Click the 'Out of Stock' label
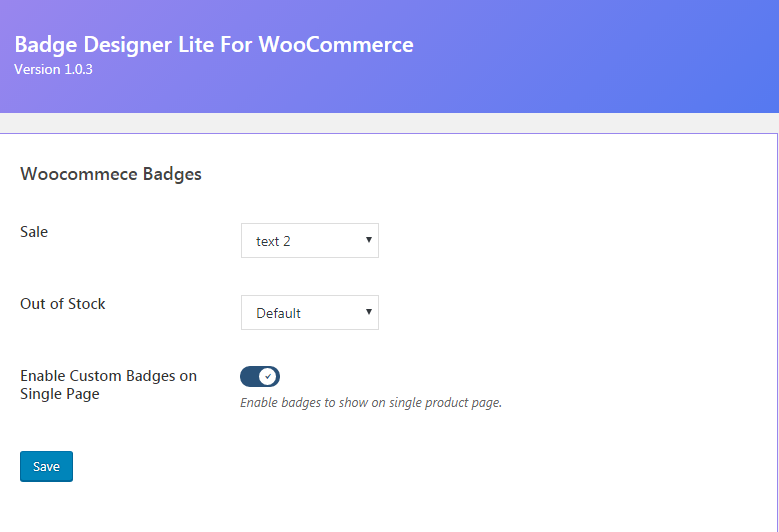779x532 pixels. click(63, 304)
